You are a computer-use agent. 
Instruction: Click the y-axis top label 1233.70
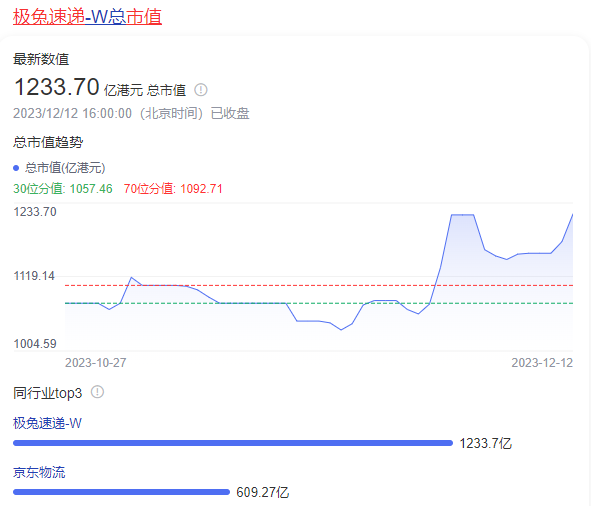click(35, 212)
